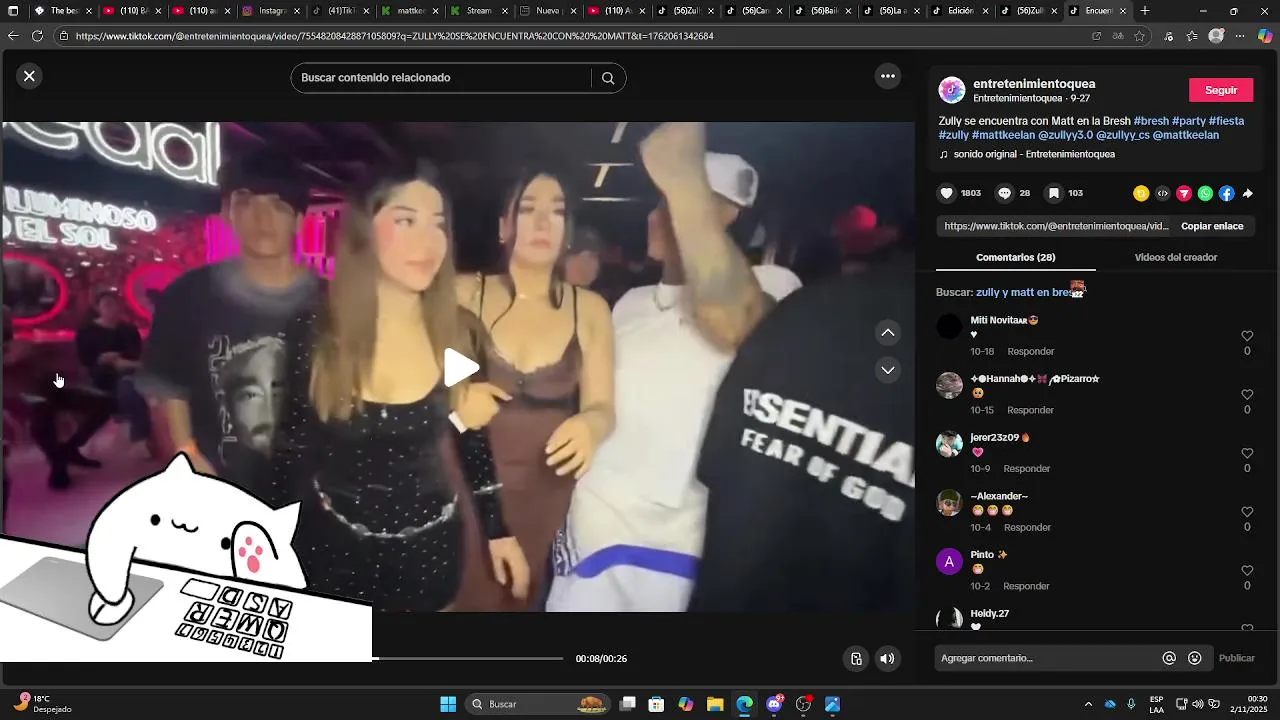Switch to Comentarios (28) tab
1280x720 pixels.
tap(1016, 257)
